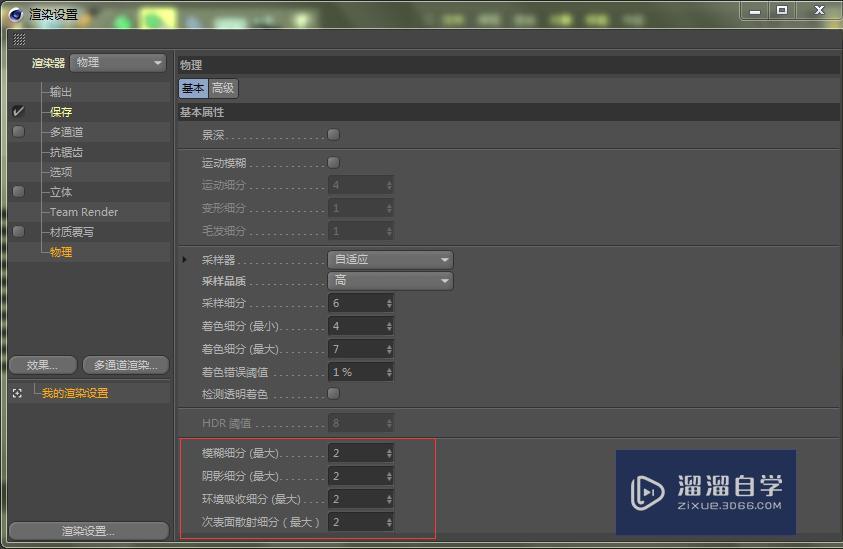Viewport: 843px width, 549px height.
Task: Switch to the 基本 tab
Action: [193, 88]
